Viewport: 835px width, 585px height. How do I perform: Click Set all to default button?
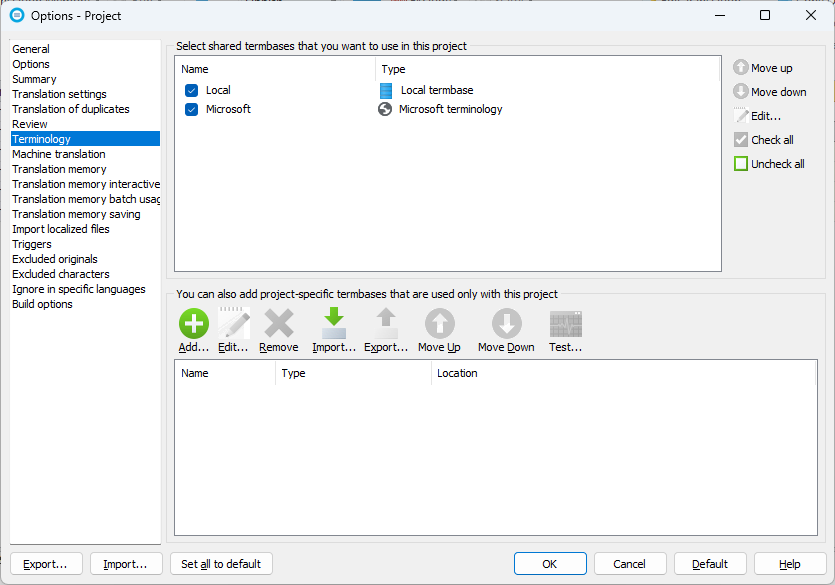(221, 564)
